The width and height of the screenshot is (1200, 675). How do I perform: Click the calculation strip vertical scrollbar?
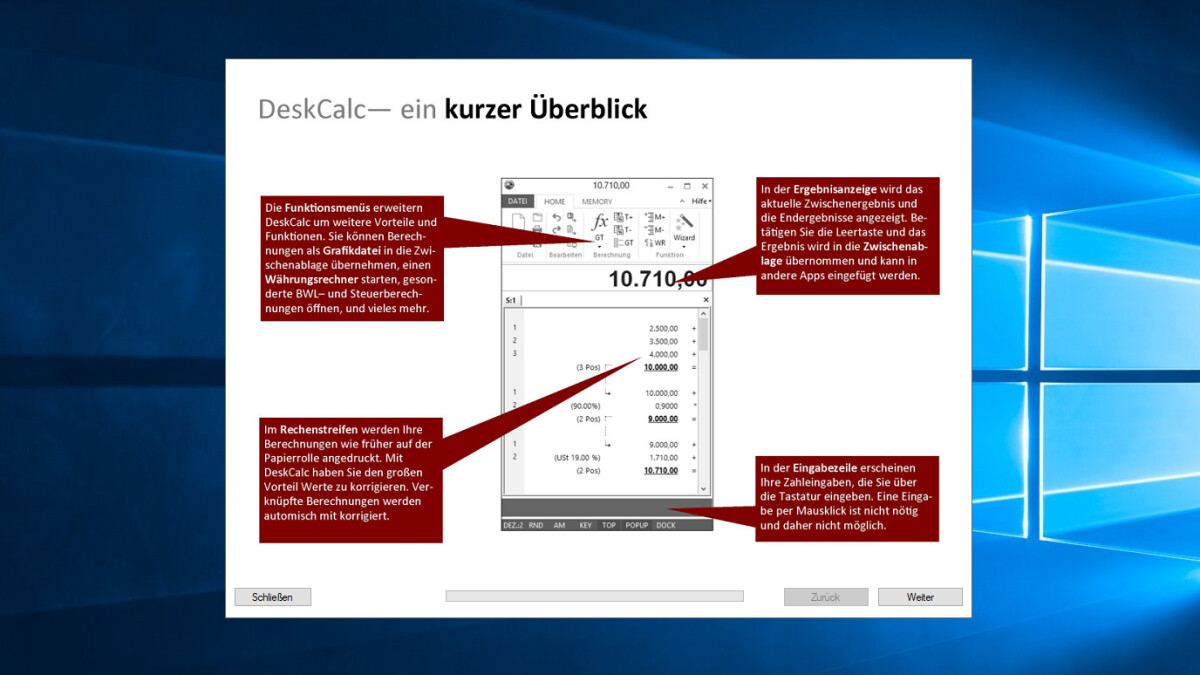703,400
